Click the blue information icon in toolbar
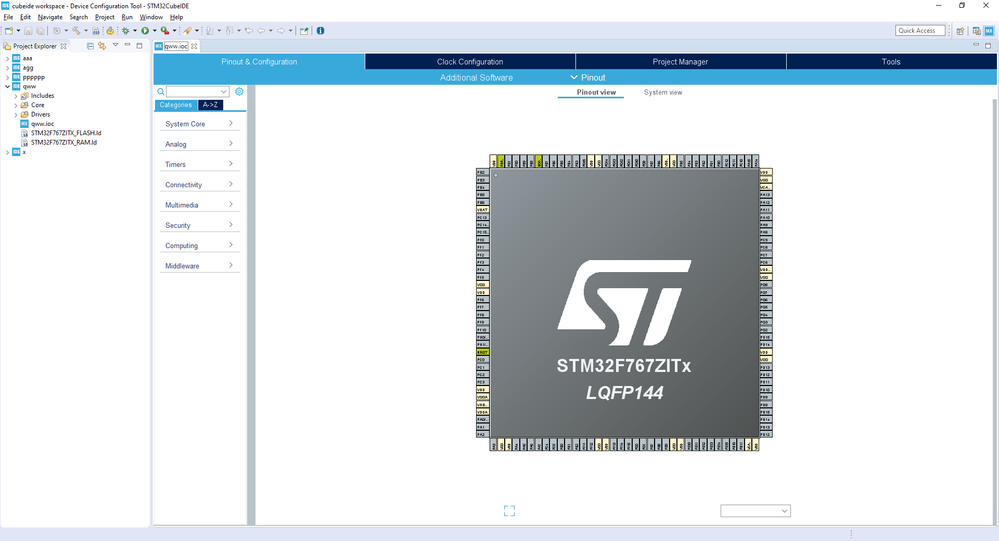The image size is (999, 541). [320, 31]
